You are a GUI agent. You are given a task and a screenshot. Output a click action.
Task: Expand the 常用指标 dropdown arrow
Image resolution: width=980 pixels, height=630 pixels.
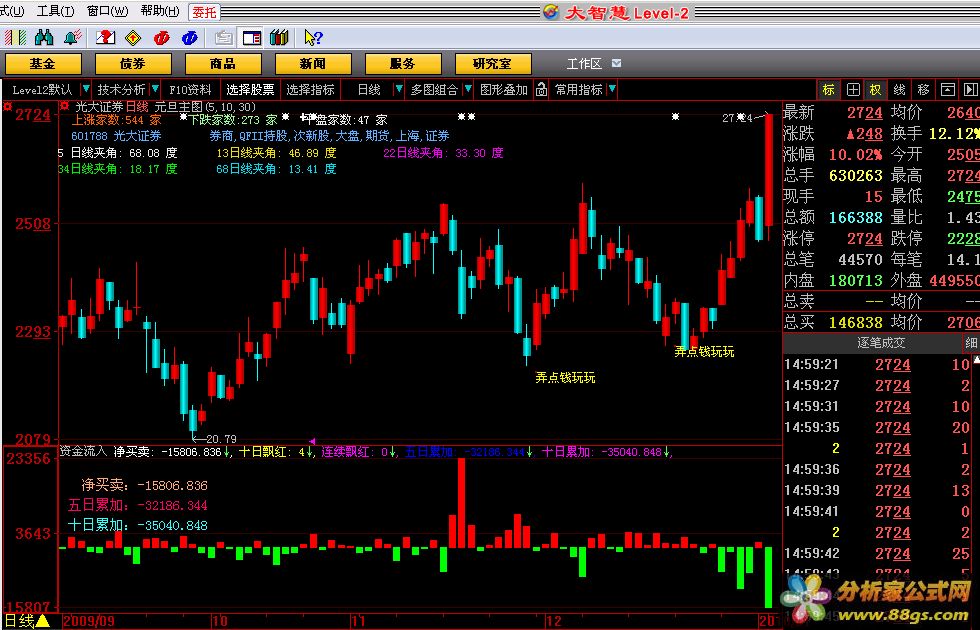tap(612, 90)
